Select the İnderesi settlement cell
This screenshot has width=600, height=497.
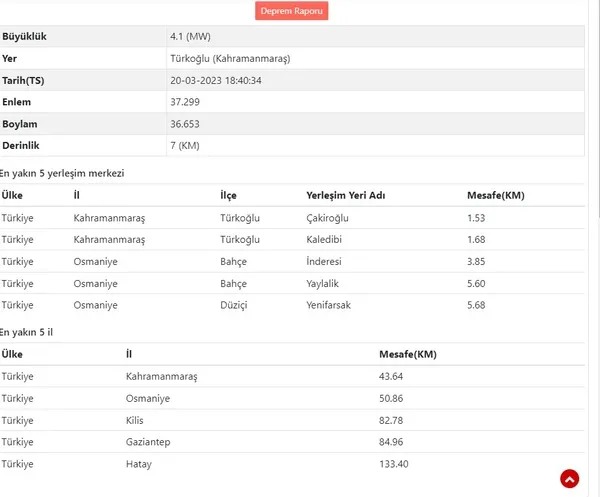point(324,262)
